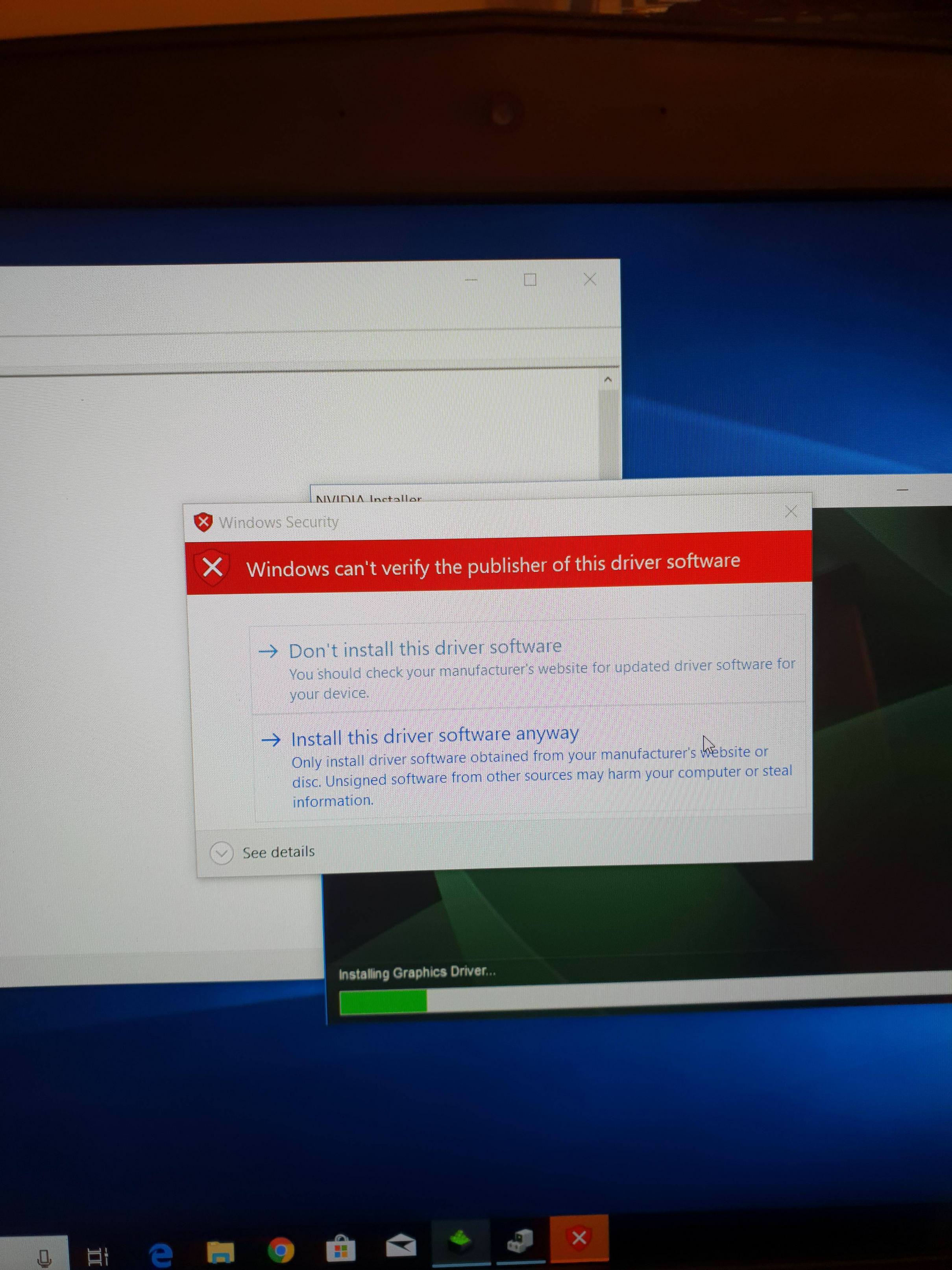The height and width of the screenshot is (1270, 952).
Task: Maximize the white background window
Action: point(530,280)
